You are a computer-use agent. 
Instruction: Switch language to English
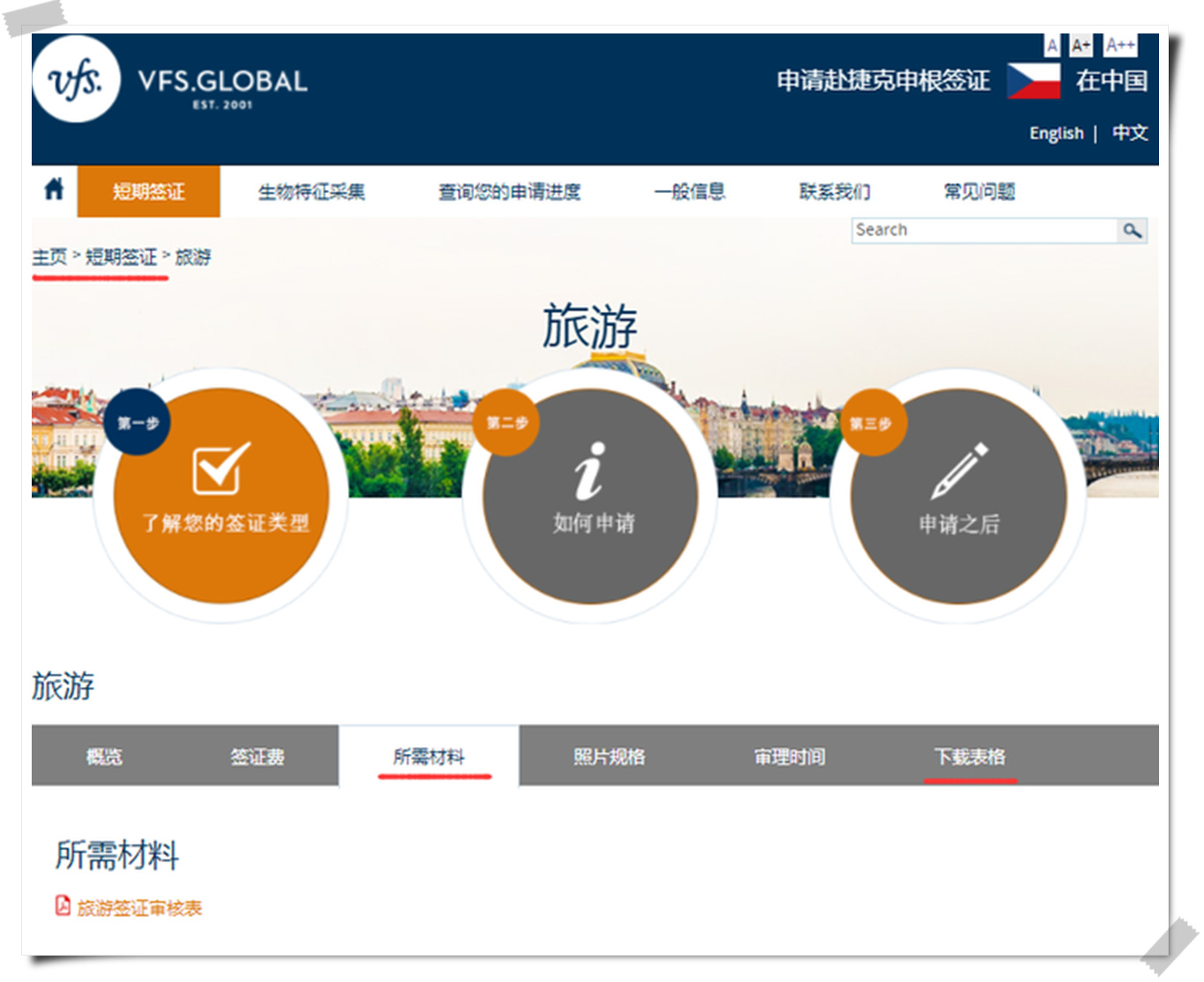1056,133
